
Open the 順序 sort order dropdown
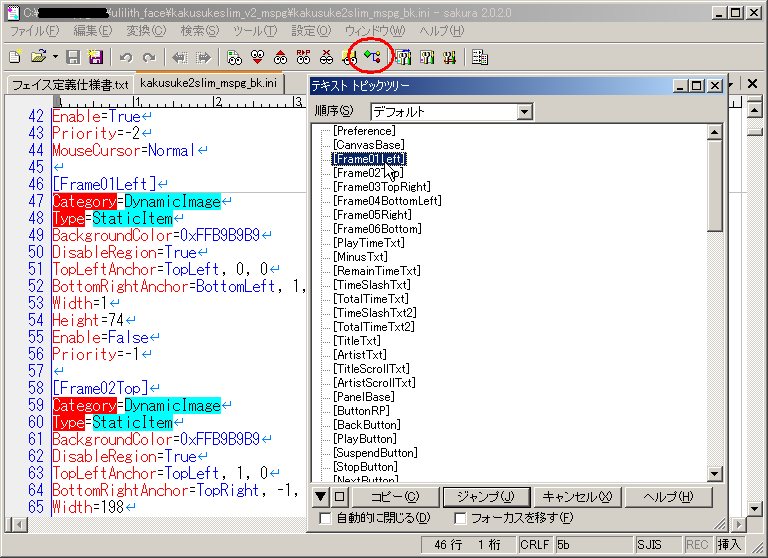pos(525,112)
